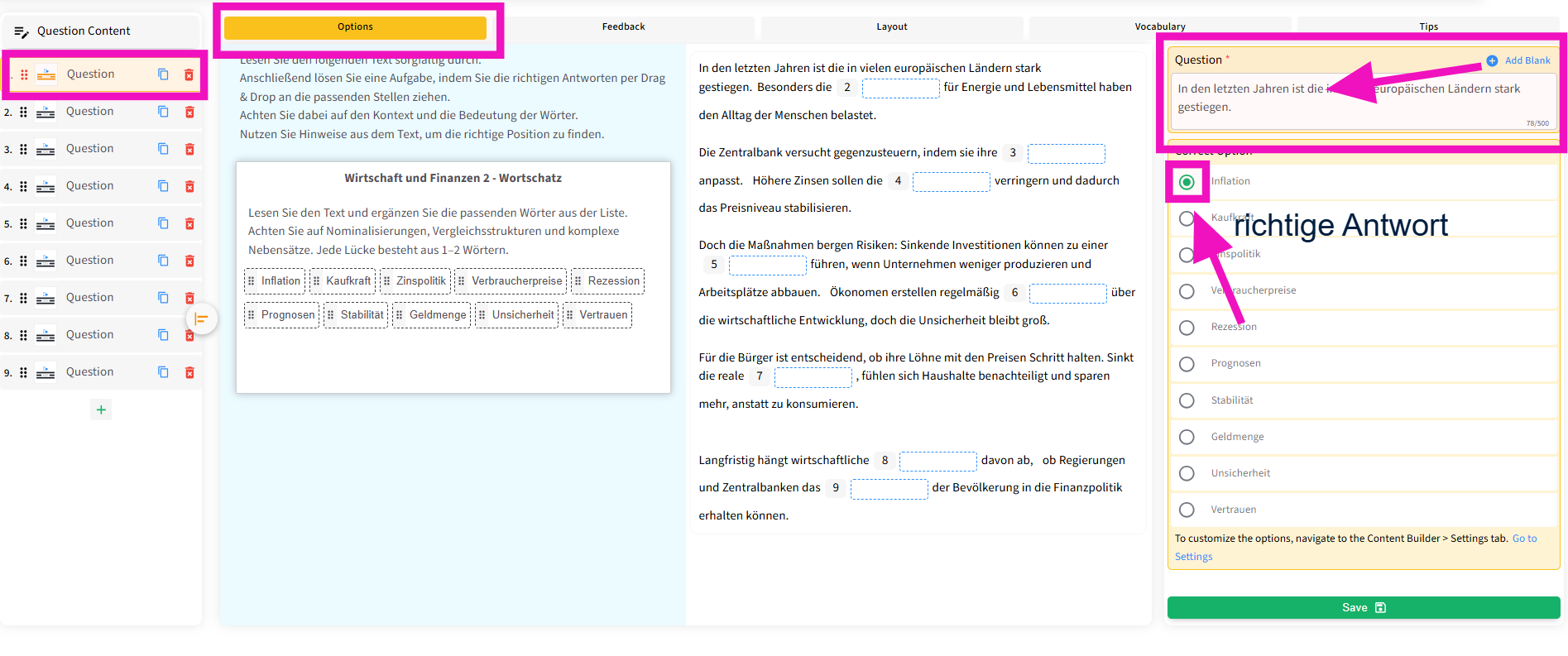Click Add Blank plus icon
Image resolution: width=1568 pixels, height=656 pixels.
coord(1492,60)
